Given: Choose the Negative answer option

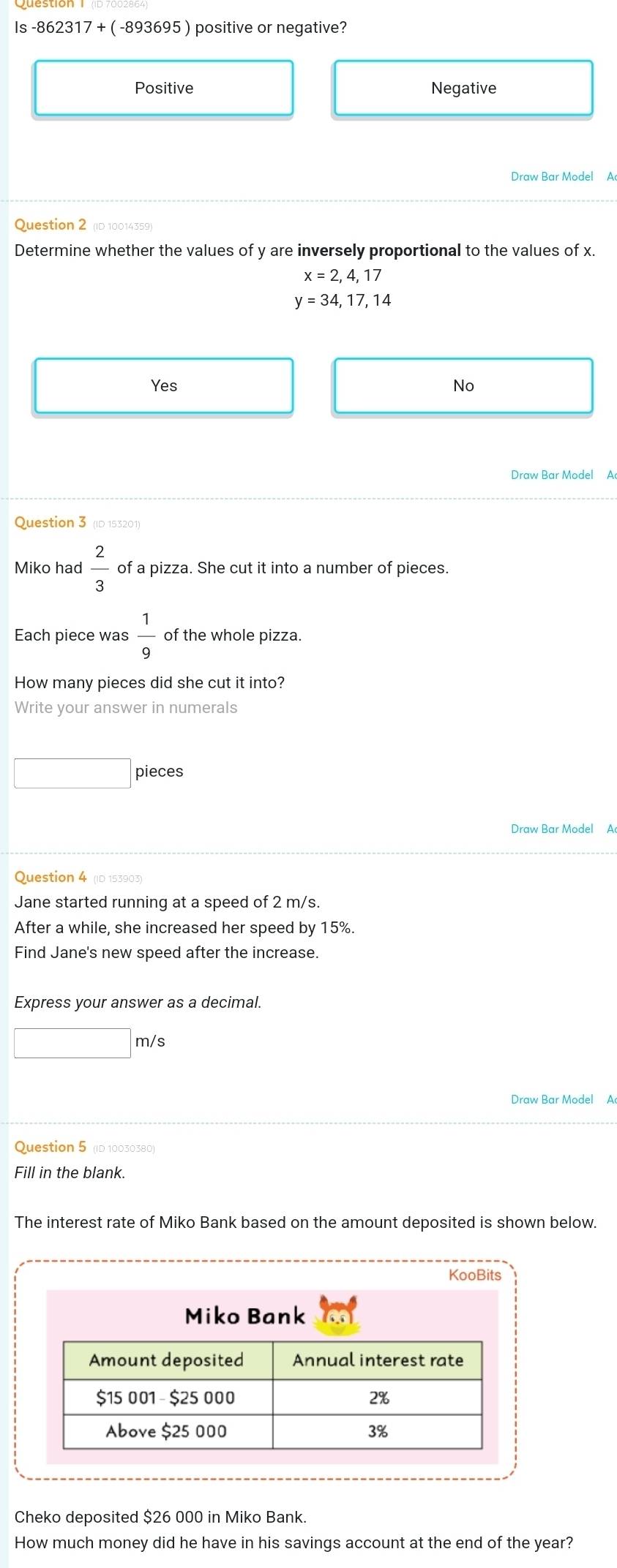Looking at the screenshot, I should pos(463,88).
